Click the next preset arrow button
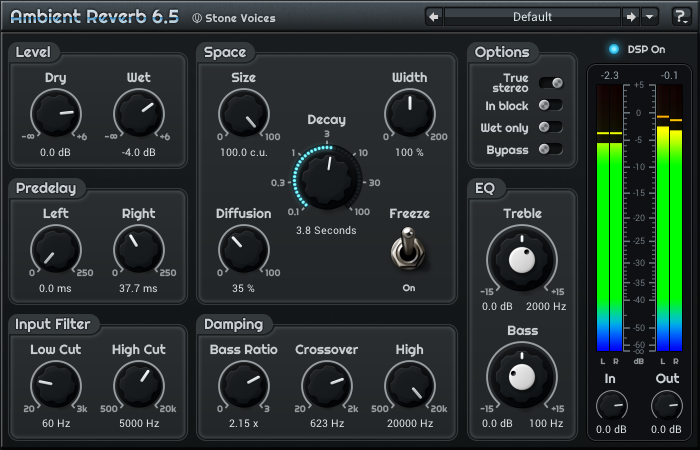 (631, 17)
